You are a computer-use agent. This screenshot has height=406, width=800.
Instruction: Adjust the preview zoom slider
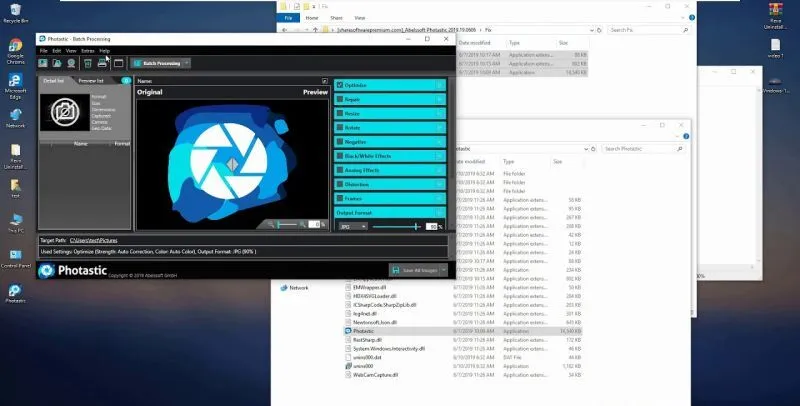[x=287, y=224]
